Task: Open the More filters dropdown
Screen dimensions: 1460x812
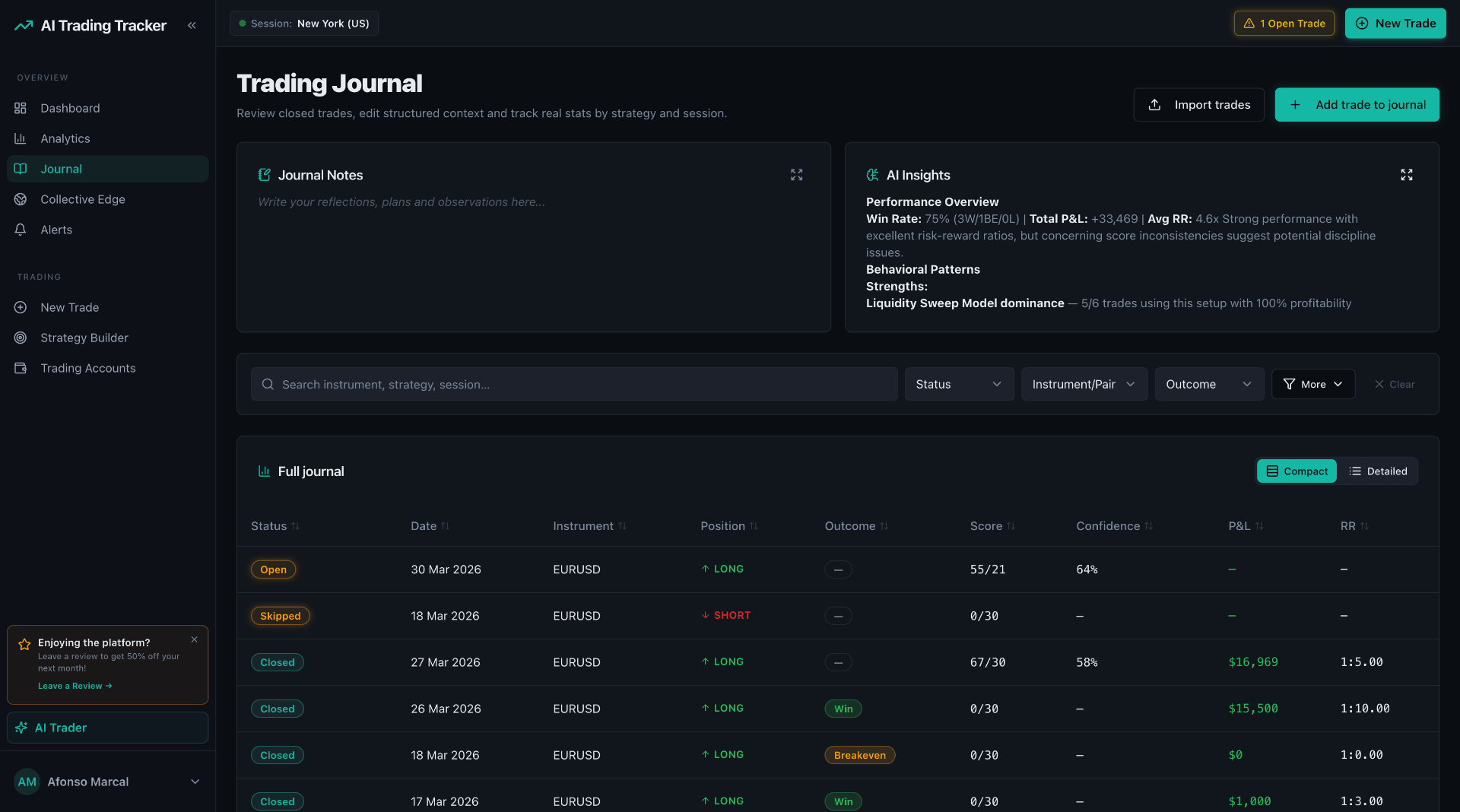Action: click(1313, 385)
